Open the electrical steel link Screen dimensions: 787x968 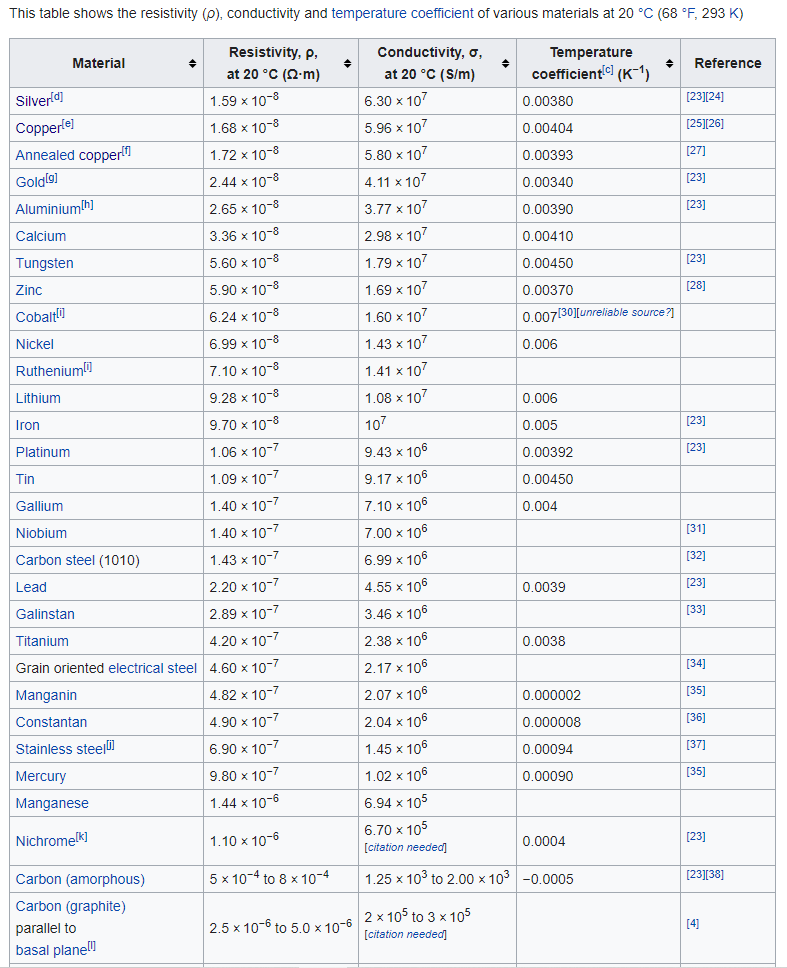pos(152,668)
